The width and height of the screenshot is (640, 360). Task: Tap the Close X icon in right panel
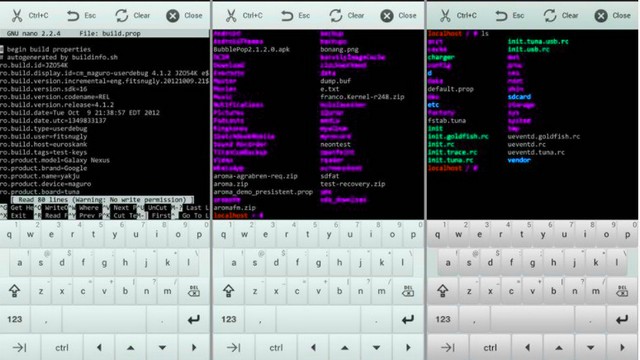click(601, 16)
